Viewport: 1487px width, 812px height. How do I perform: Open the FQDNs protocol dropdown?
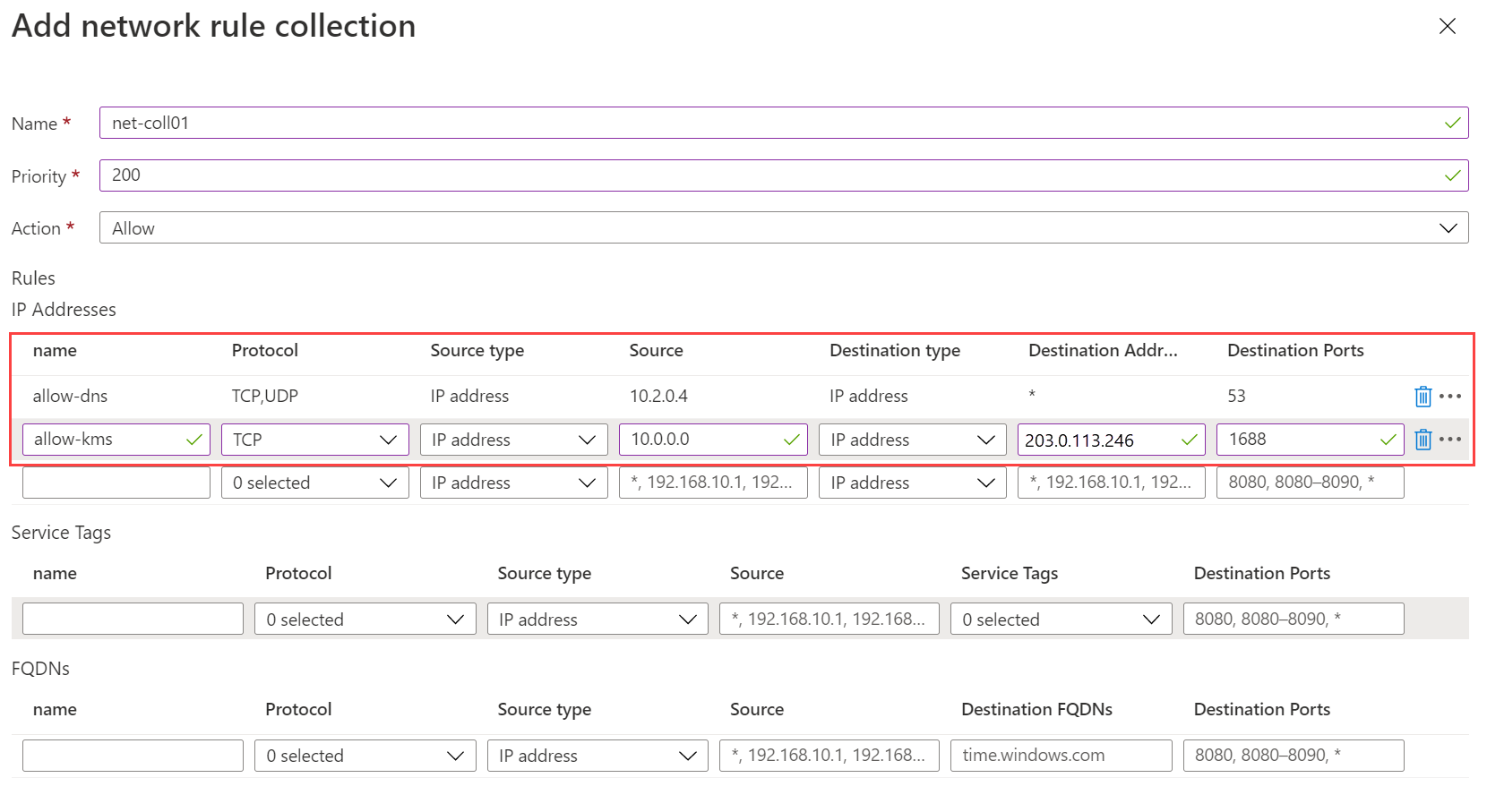[x=365, y=756]
